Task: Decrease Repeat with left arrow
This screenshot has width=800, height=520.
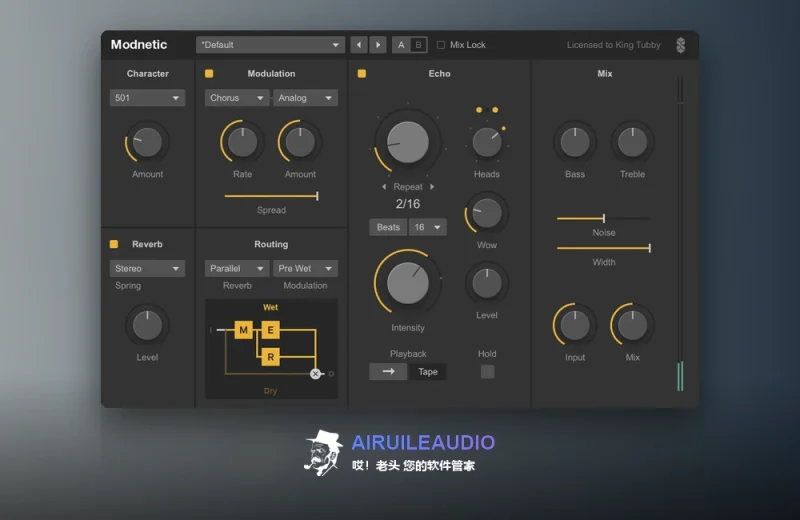Action: 384,187
